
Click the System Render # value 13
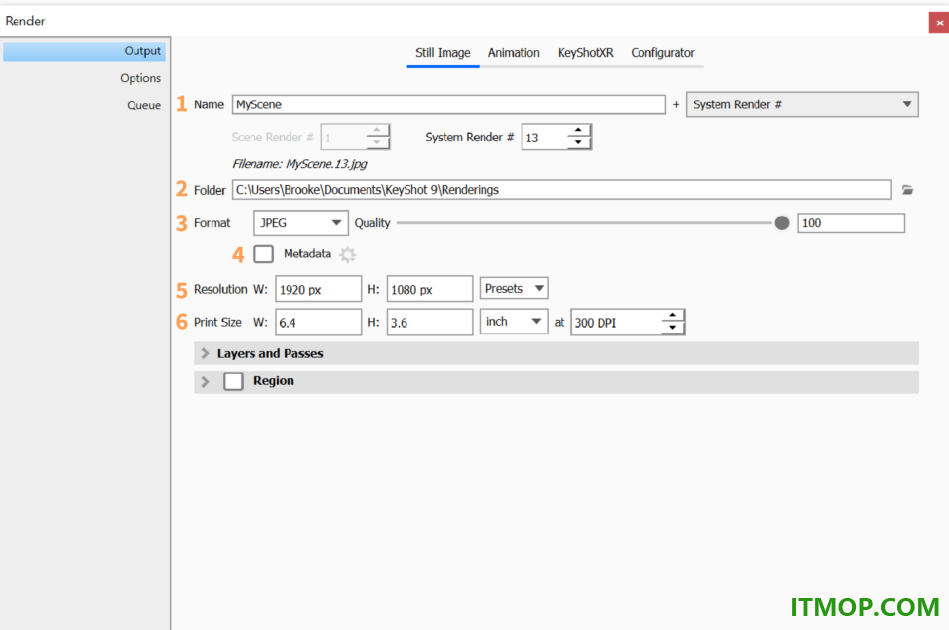click(x=544, y=137)
